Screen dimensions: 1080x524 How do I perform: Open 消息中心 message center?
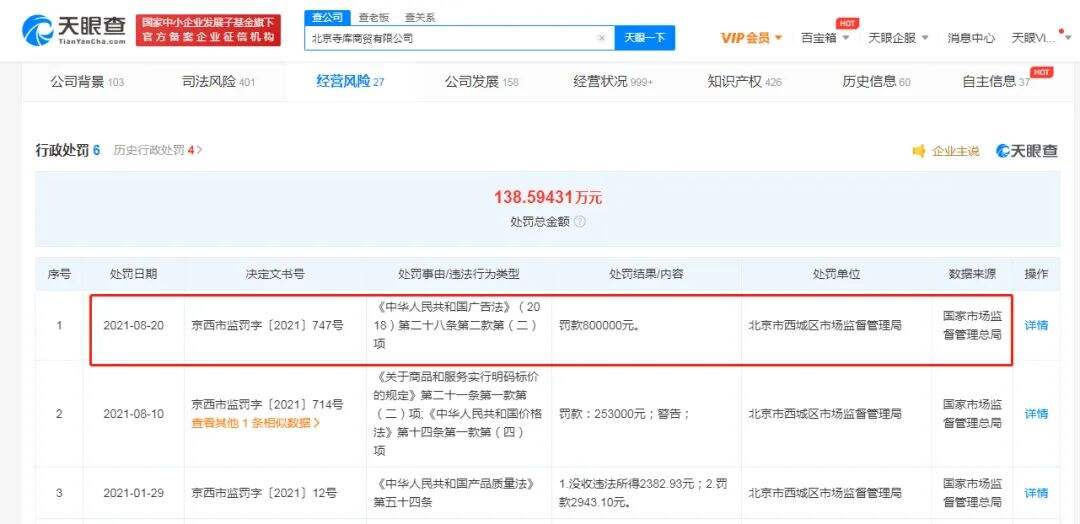pyautogui.click(x=970, y=38)
